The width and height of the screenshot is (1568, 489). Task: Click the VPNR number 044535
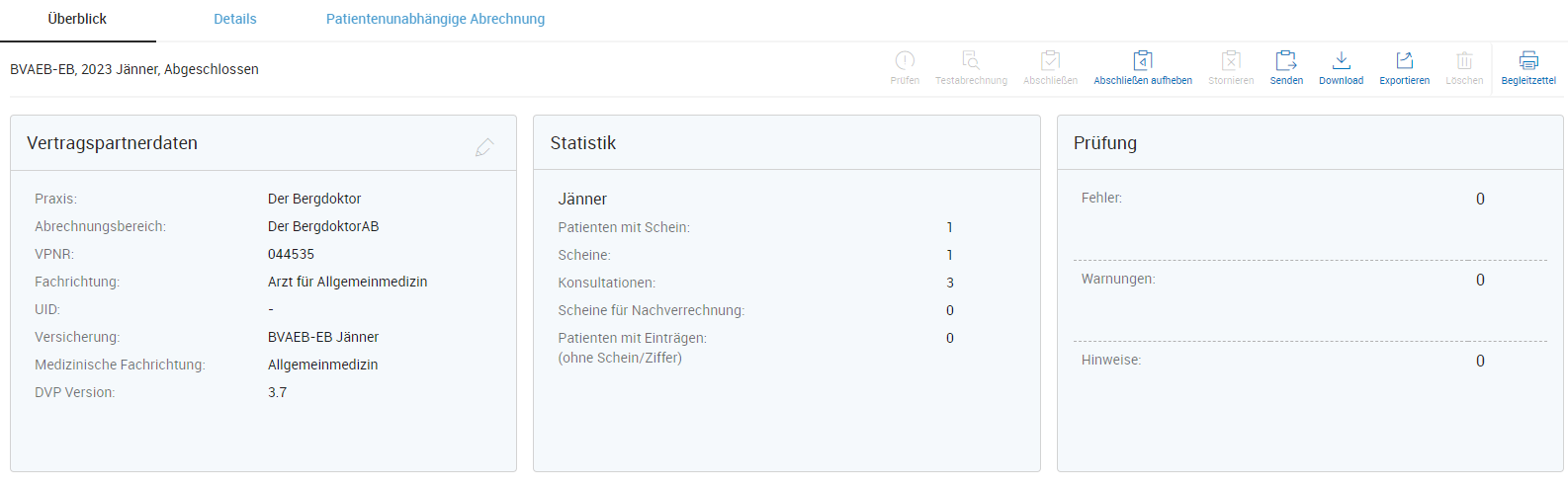click(291, 254)
